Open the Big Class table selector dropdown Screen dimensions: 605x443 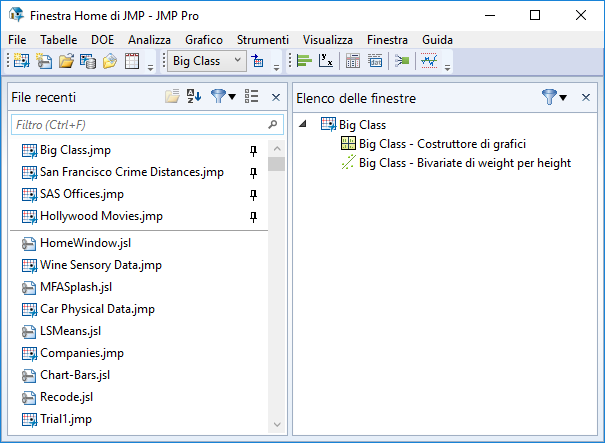point(206,61)
